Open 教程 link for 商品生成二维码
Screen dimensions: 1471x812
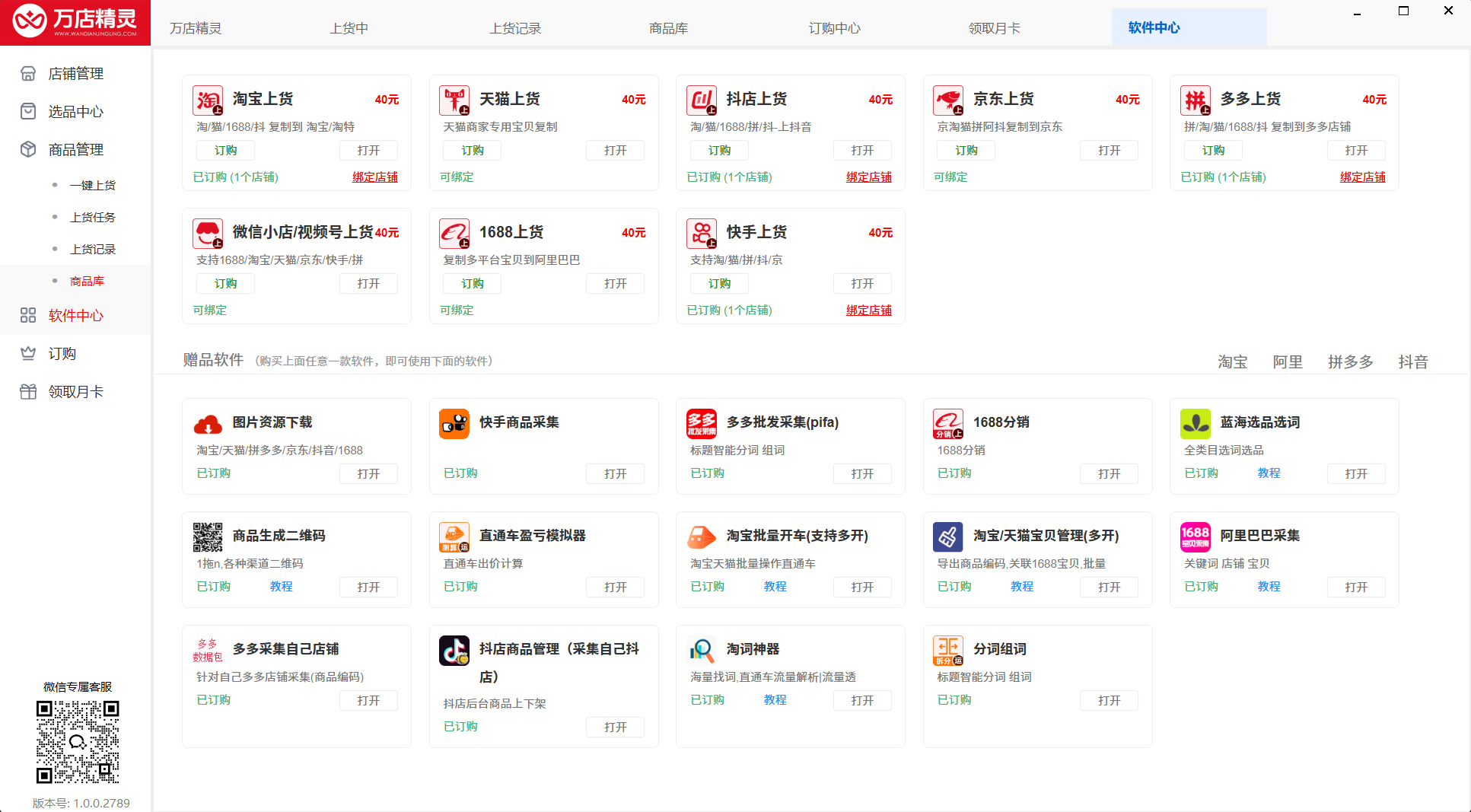(x=281, y=587)
